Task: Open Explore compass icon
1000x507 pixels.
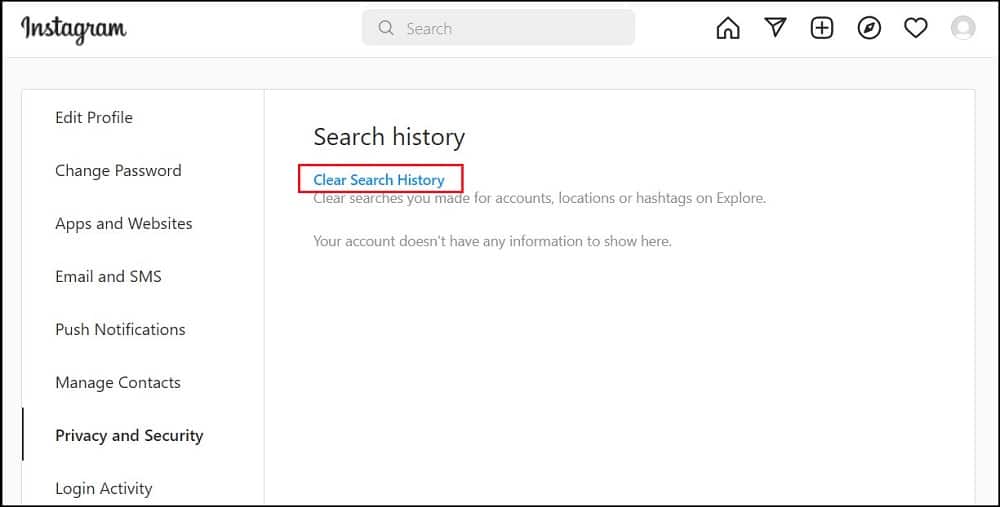Action: coord(869,28)
